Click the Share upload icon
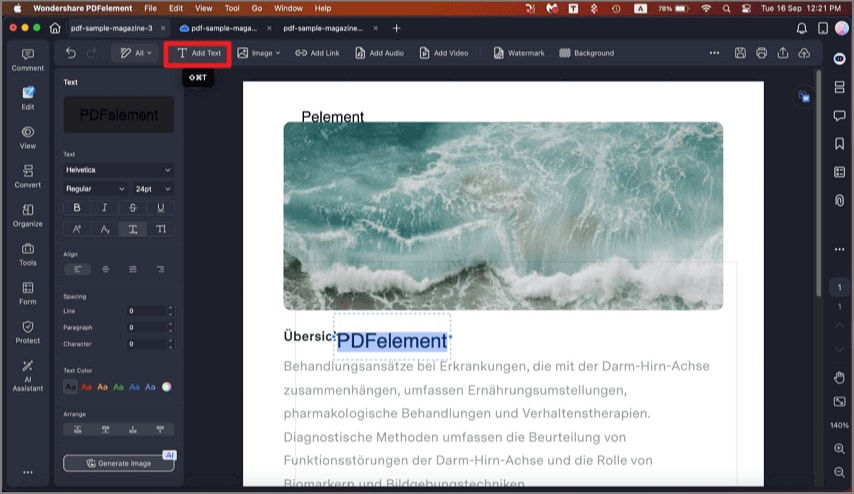Viewport: 854px width, 494px height. pyautogui.click(x=783, y=53)
